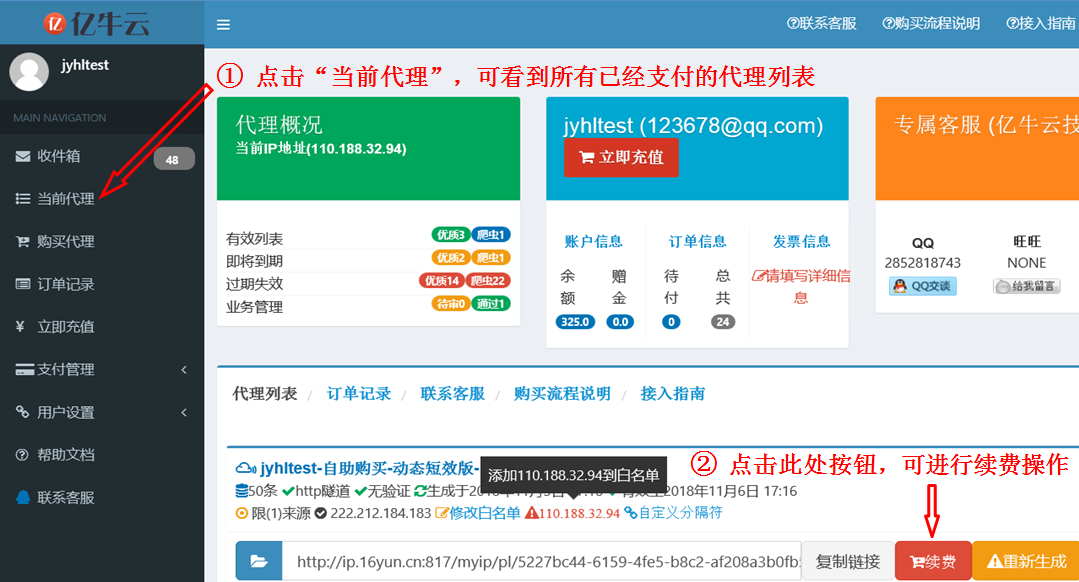Click the 爬虫1 badge in 有效列表
Screen dimensions: 1079x582
[x=491, y=235]
